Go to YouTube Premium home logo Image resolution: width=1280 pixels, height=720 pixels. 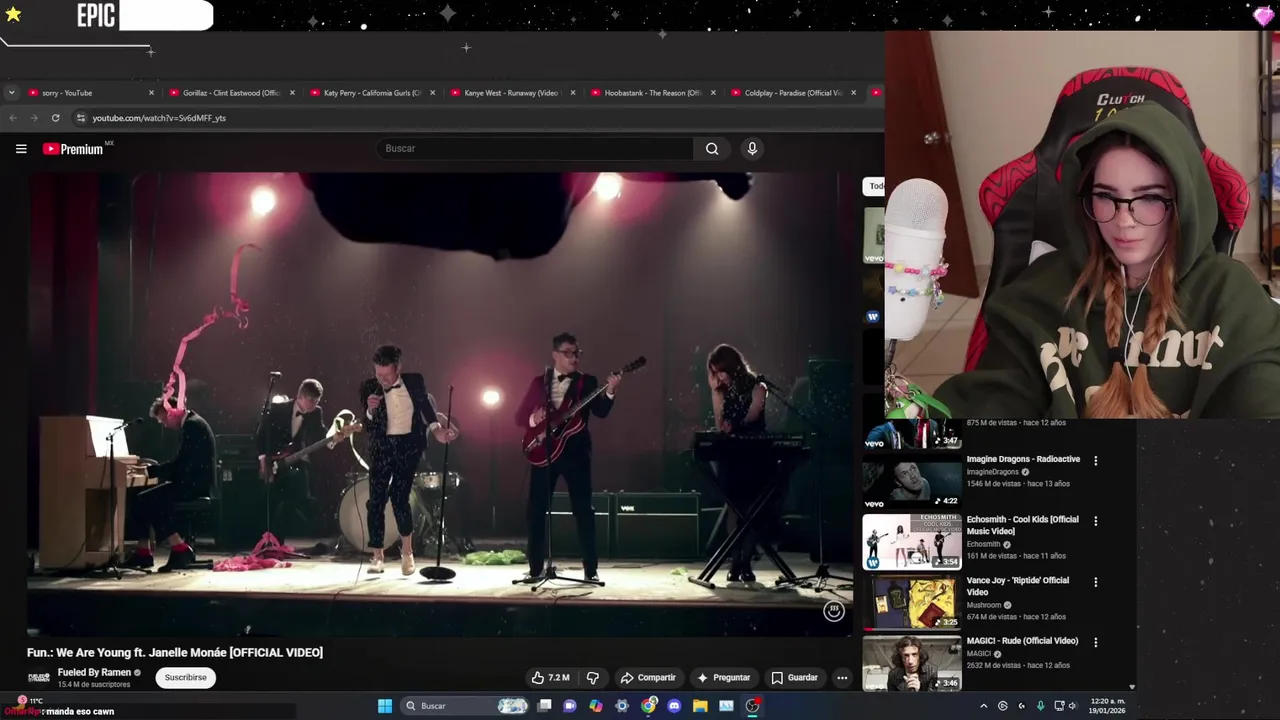[x=73, y=149]
